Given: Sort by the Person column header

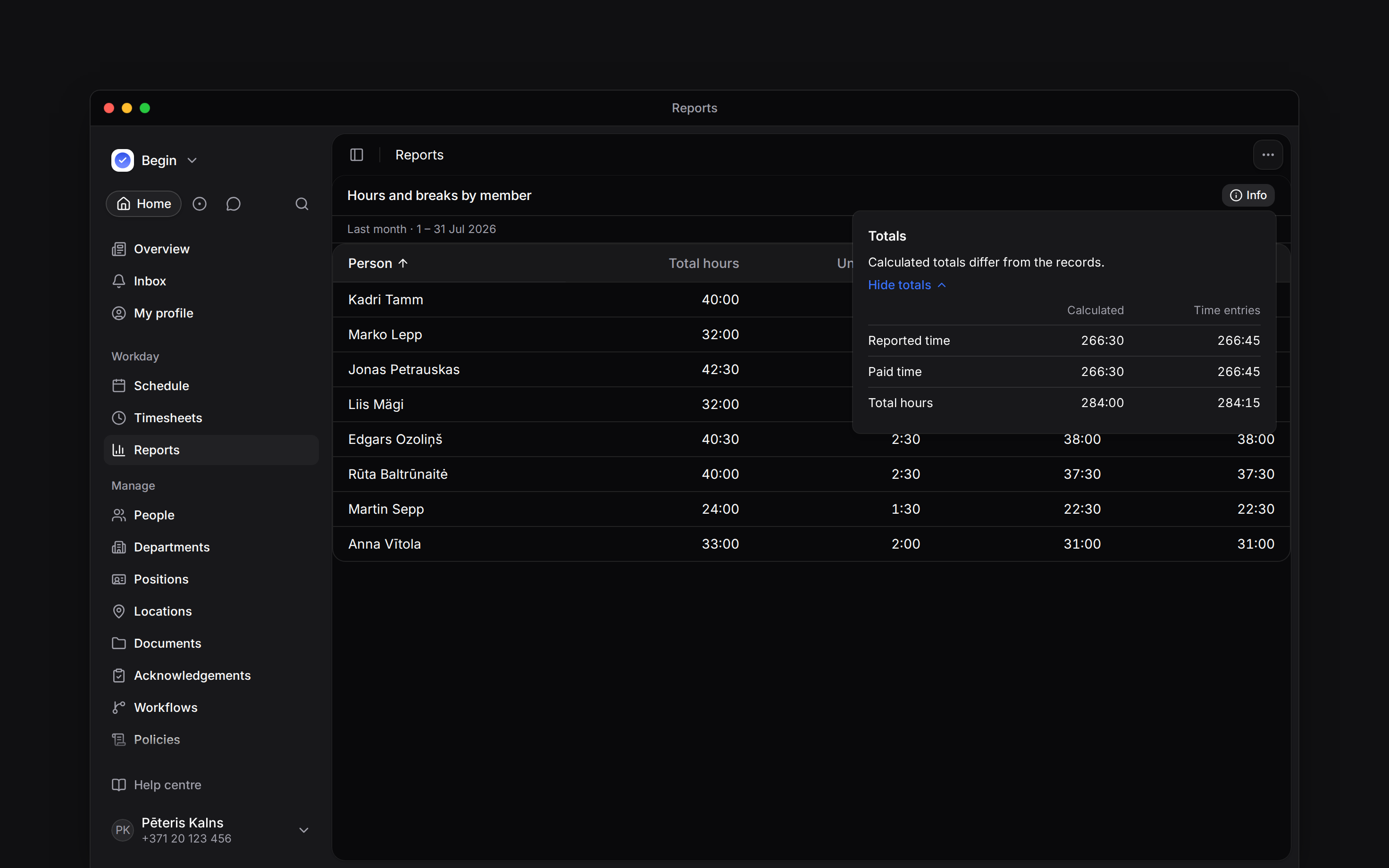Looking at the screenshot, I should coord(377,264).
